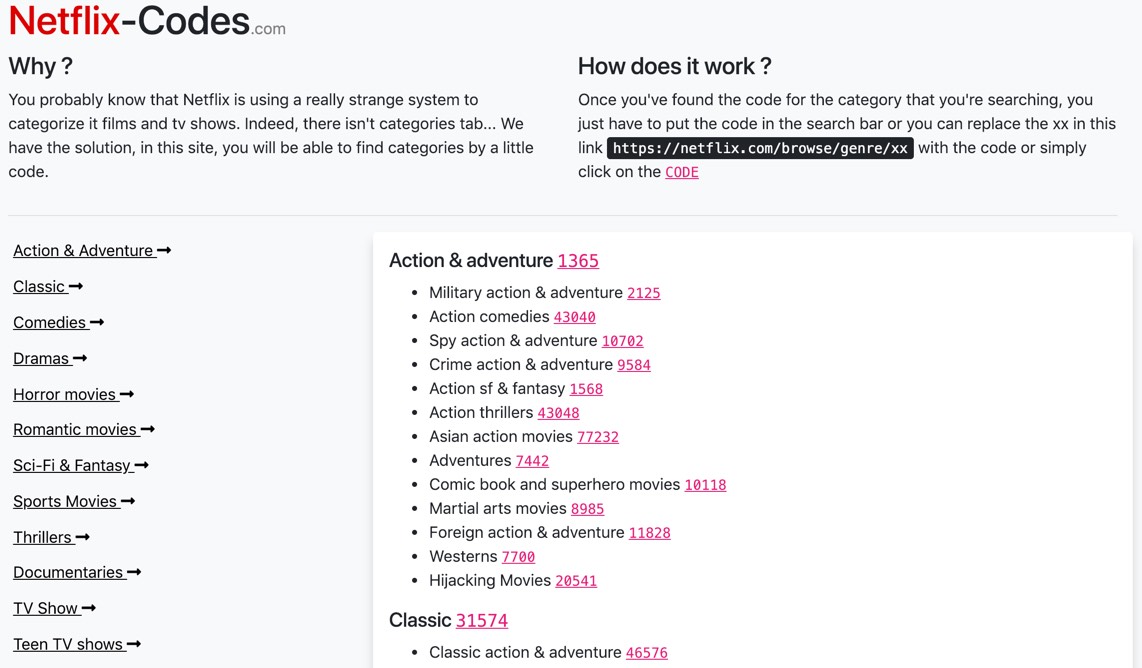This screenshot has width=1142, height=668.
Task: Open the Action comedies code 43040
Action: [x=574, y=317]
